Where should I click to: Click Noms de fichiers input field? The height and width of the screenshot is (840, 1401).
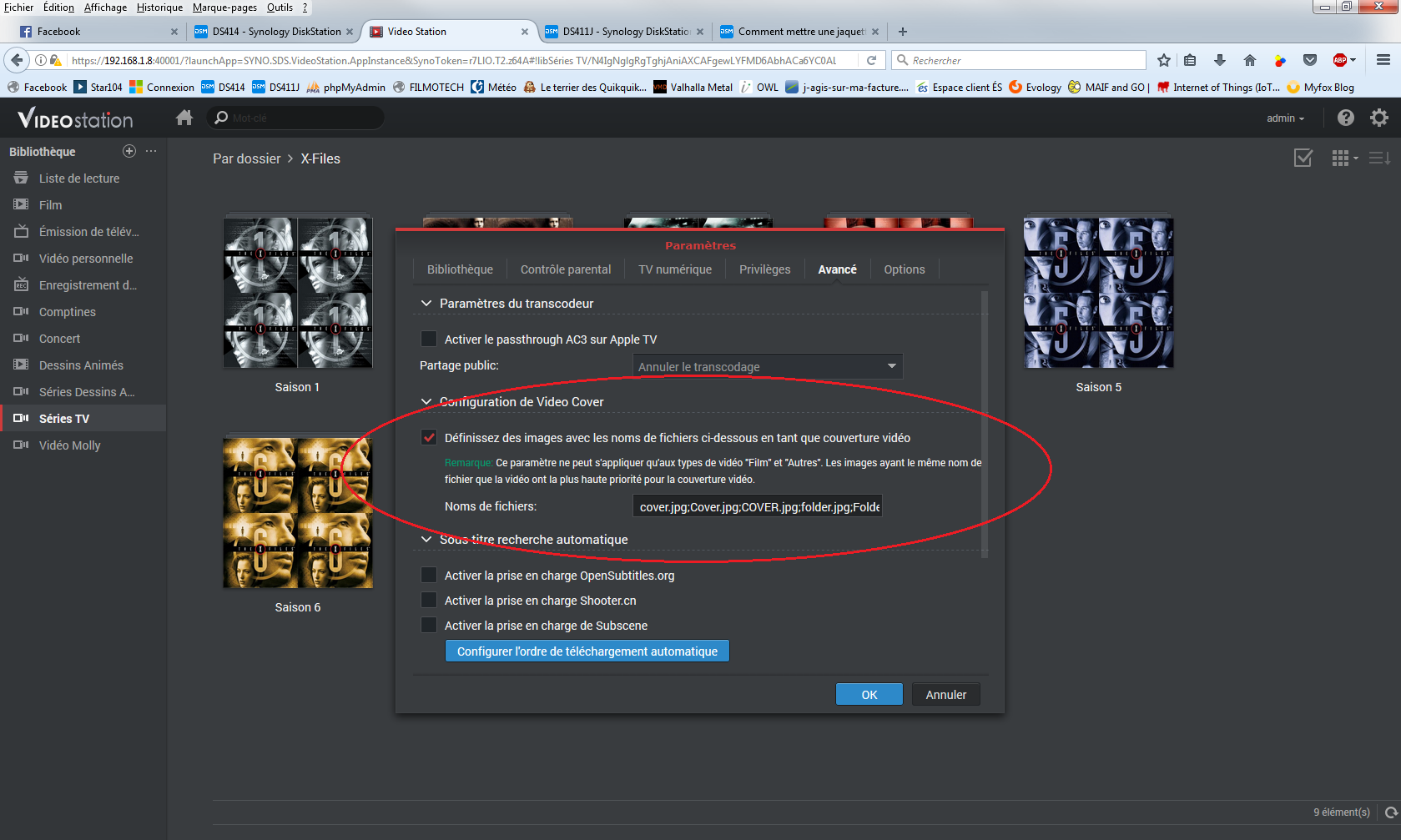coord(757,506)
